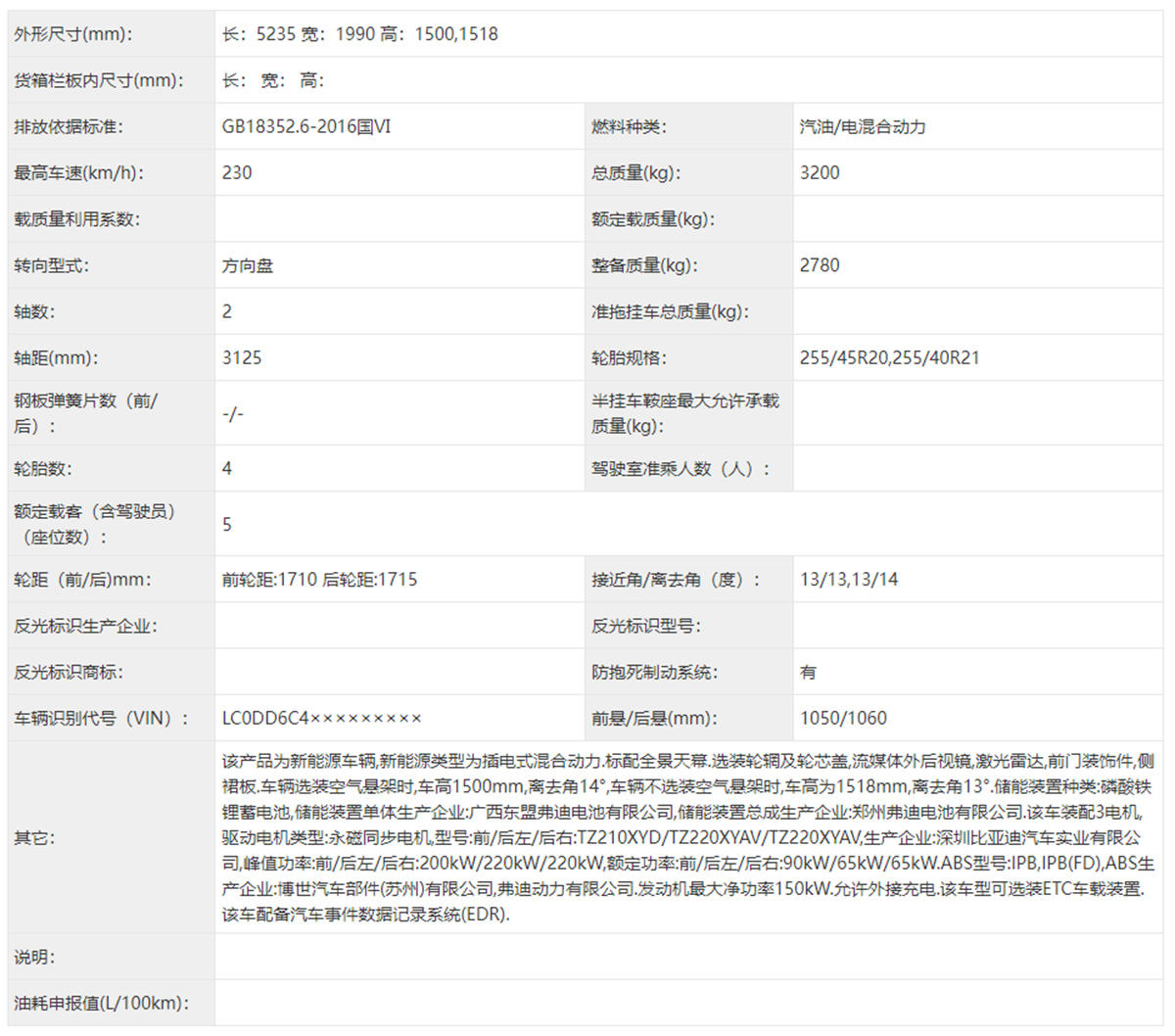Select the emission standard GB18352.6-2016国VI value
The width and height of the screenshot is (1175, 1036).
coord(305,126)
